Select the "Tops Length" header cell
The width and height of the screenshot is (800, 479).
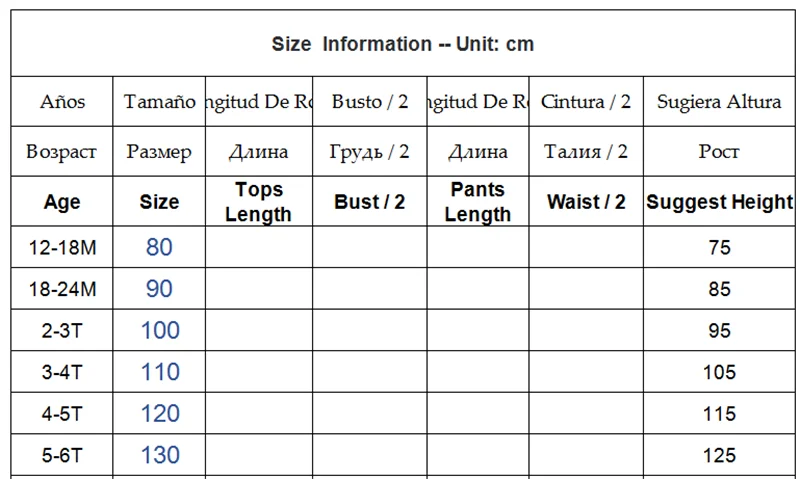[258, 202]
